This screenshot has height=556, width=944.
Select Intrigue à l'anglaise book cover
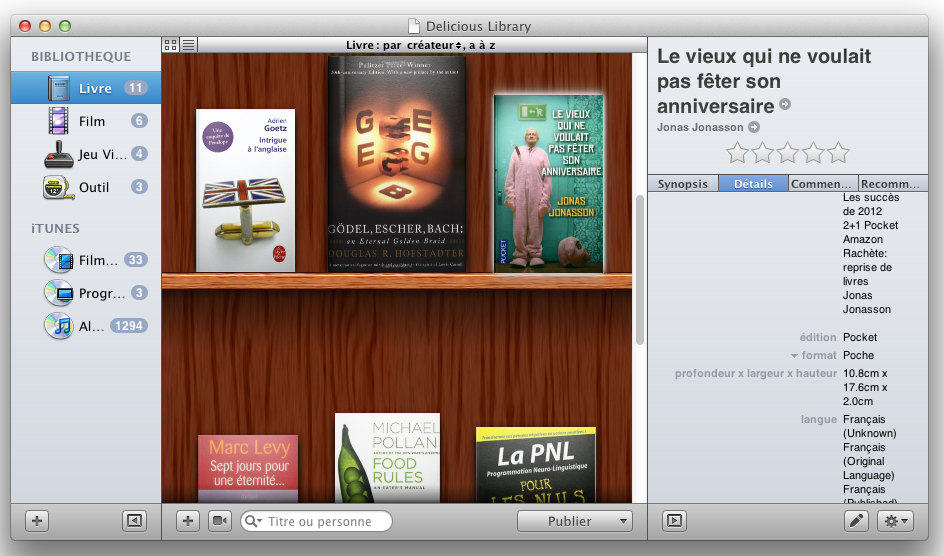[246, 190]
